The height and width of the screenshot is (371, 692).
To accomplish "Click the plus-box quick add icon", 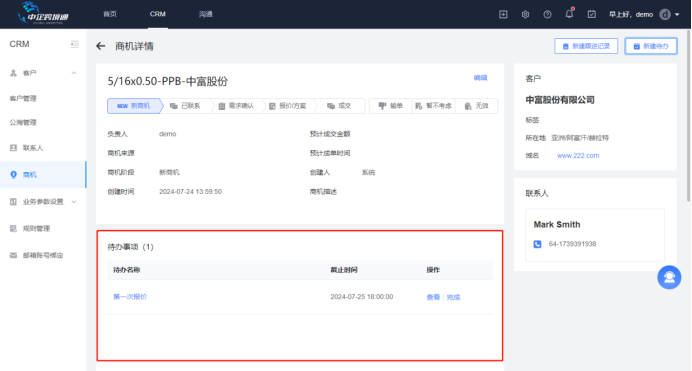I will tap(503, 15).
